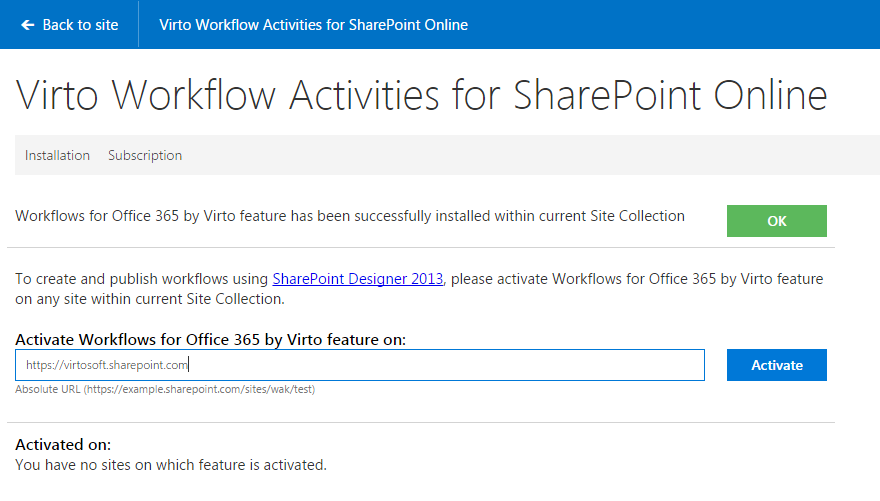Switch to the Subscription tab
This screenshot has width=880, height=501.
(145, 155)
